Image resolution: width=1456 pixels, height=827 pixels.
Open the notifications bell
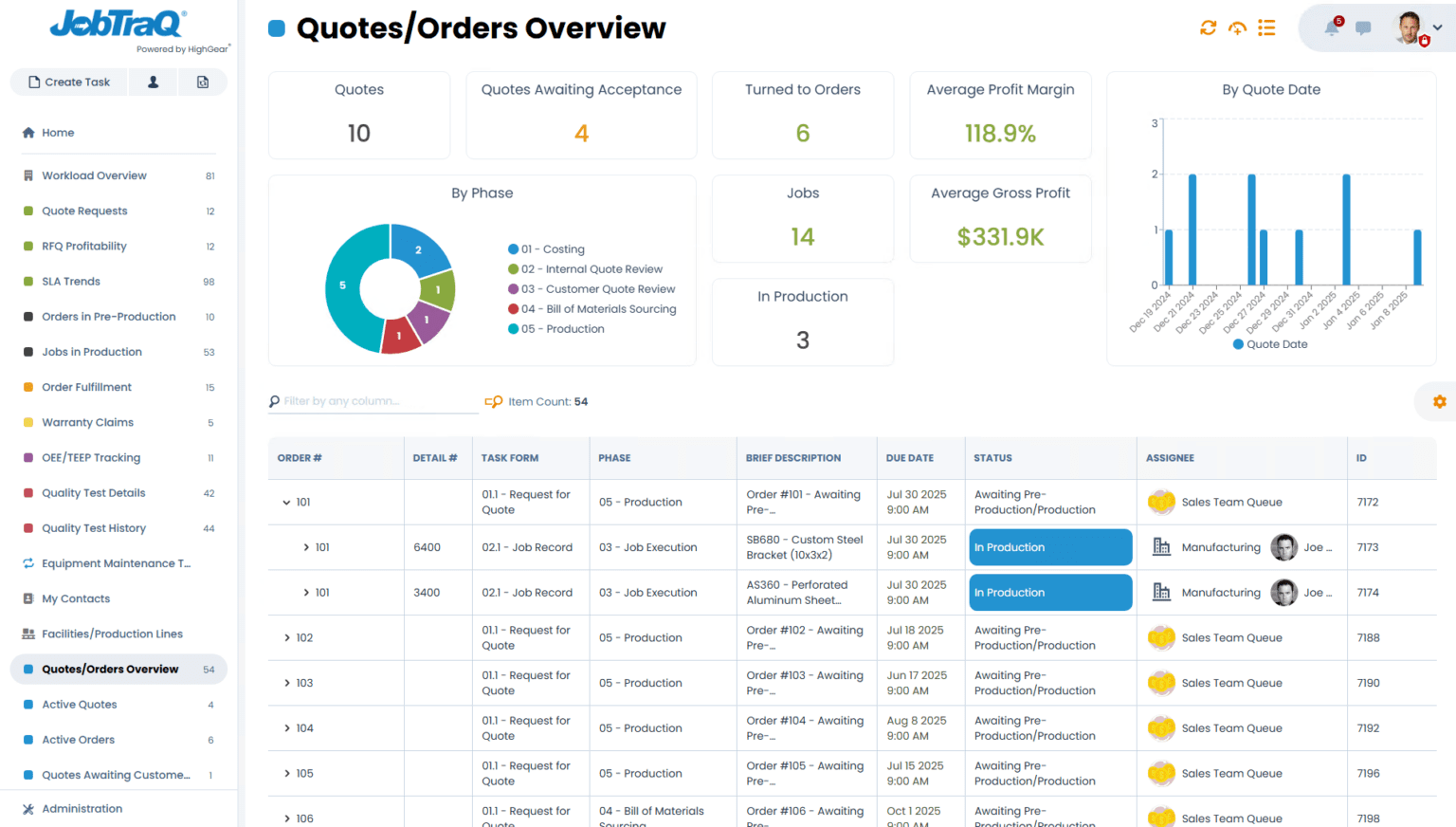tap(1332, 28)
